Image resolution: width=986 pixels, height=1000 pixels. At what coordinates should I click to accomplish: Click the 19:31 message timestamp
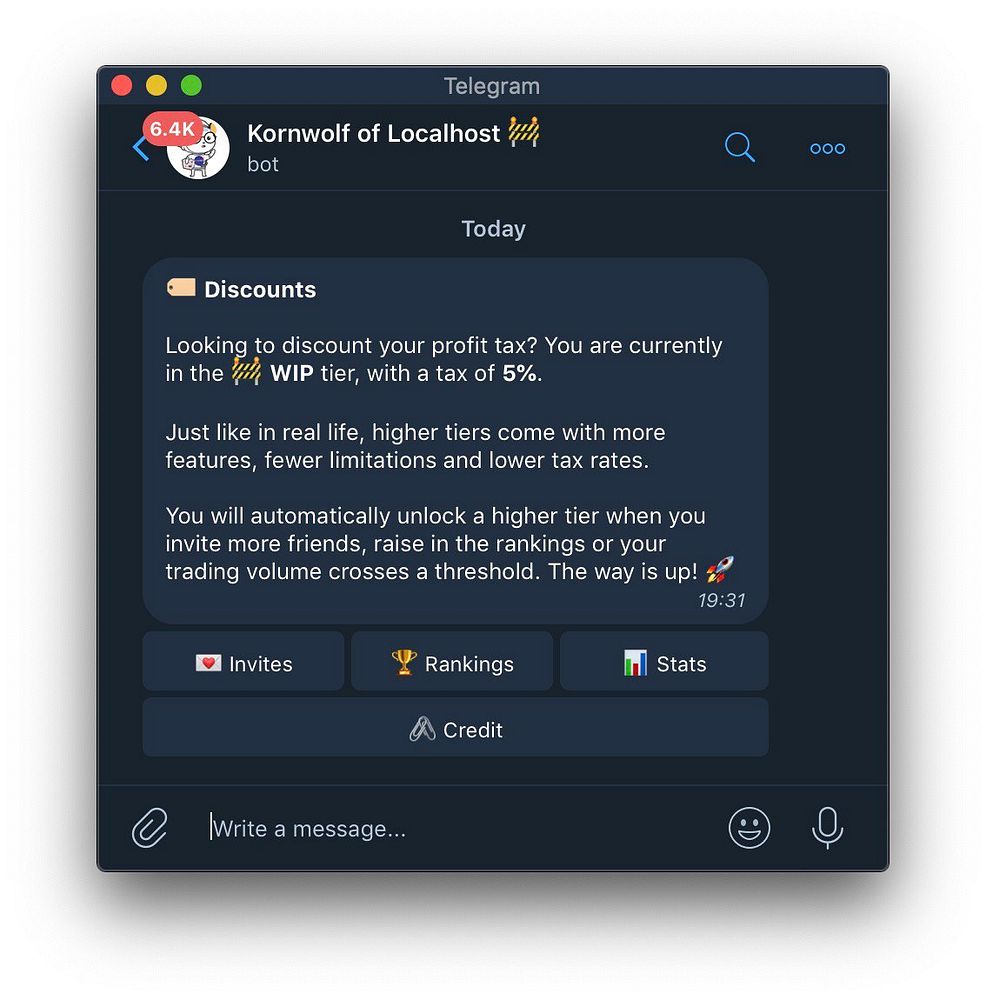[721, 600]
